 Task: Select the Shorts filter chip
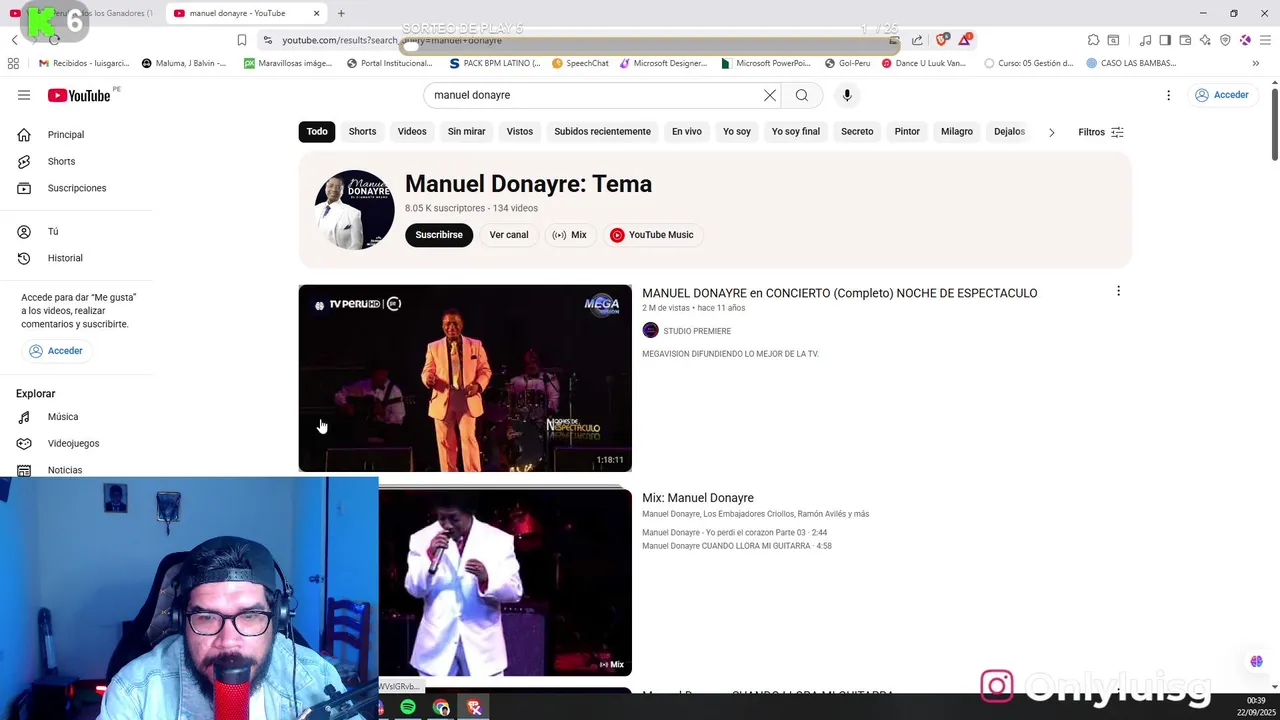(x=362, y=132)
